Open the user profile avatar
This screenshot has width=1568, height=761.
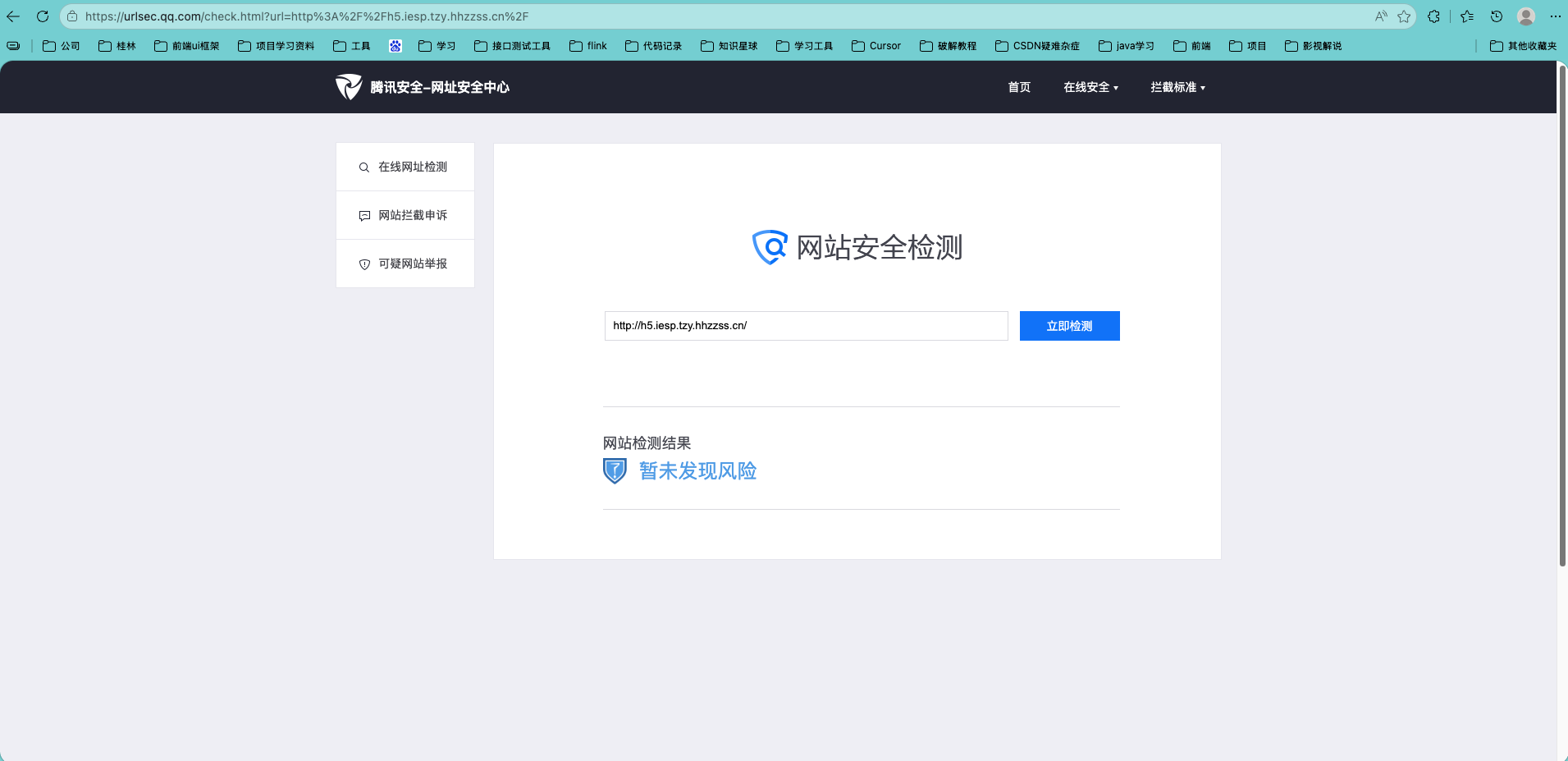1526,16
